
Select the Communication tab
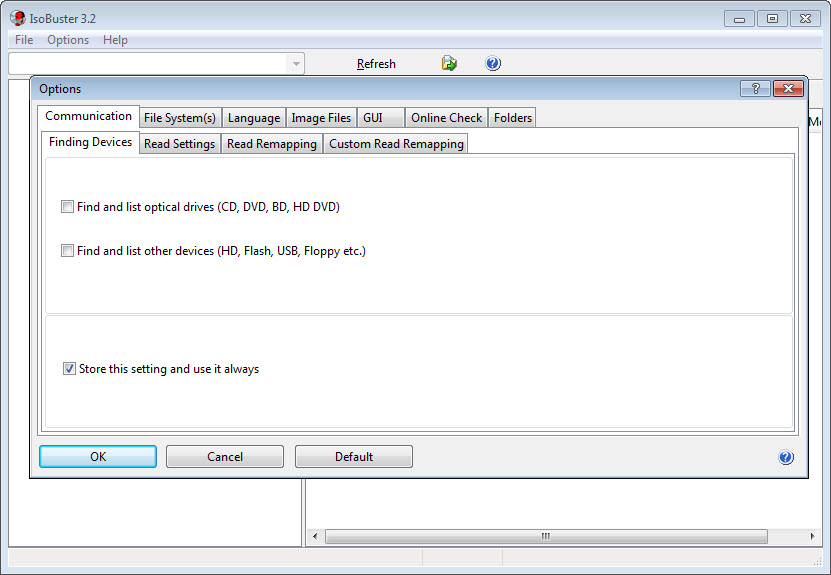89,116
